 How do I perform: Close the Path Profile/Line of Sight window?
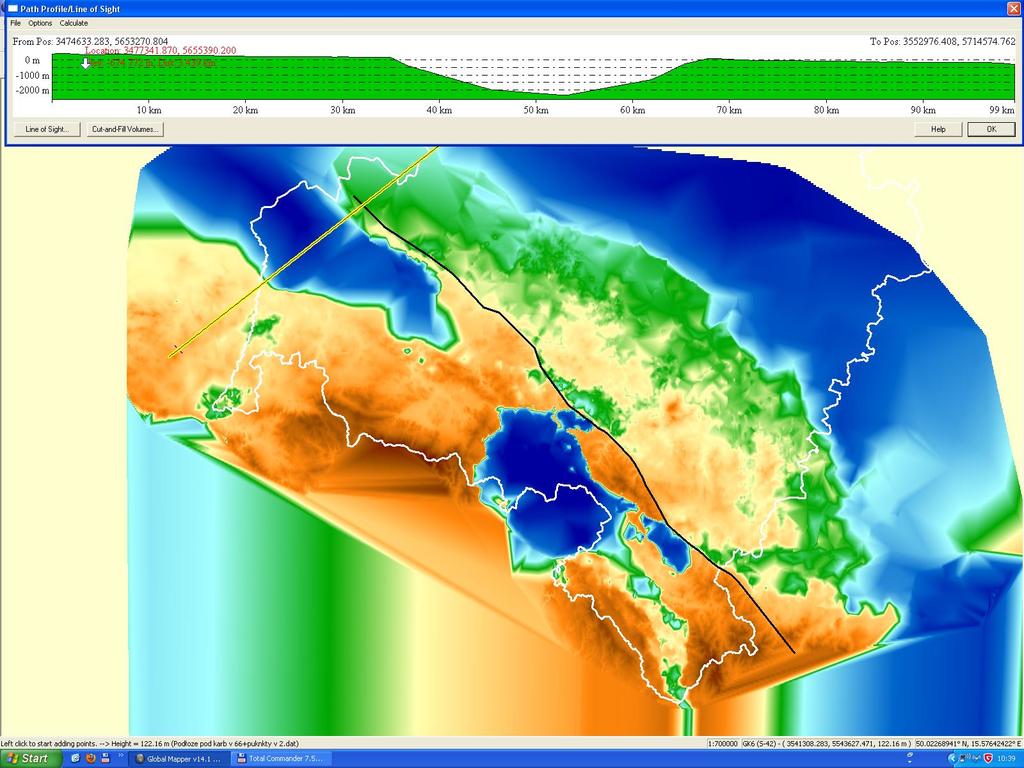pyautogui.click(x=1013, y=8)
